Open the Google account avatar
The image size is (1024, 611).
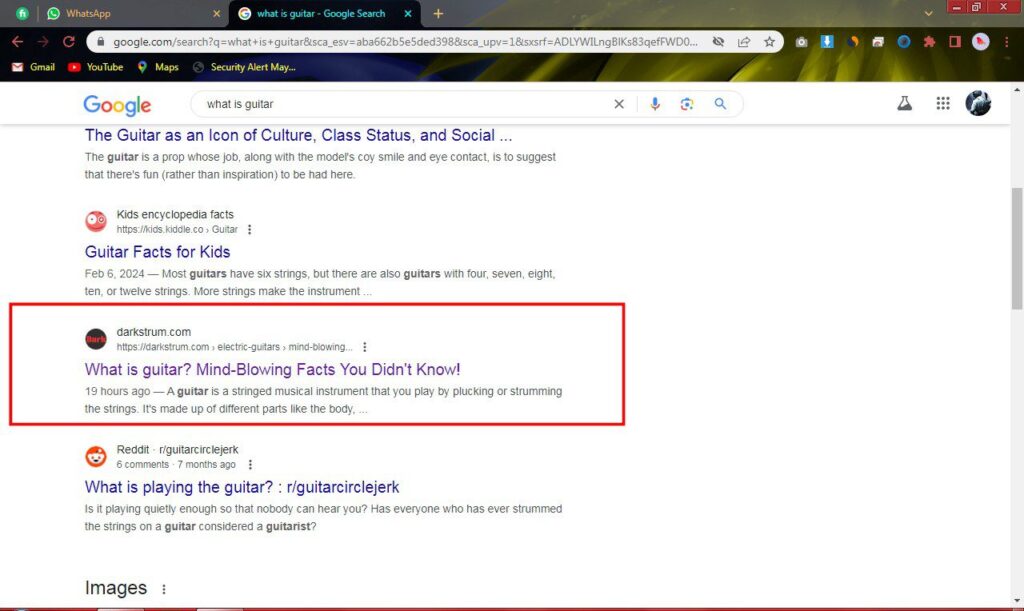(978, 103)
